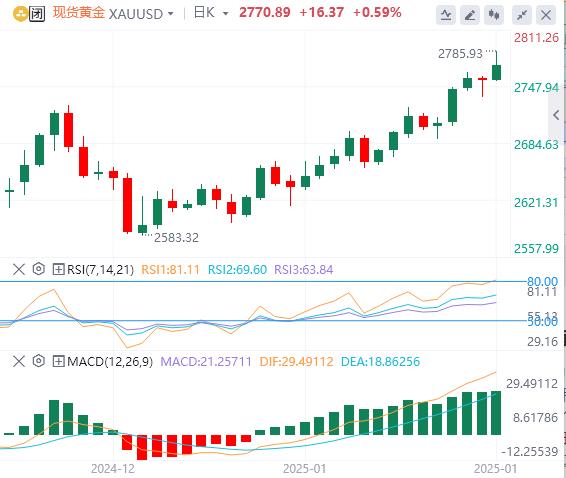
Task: Click the percent change +0.59%
Action: pos(377,13)
